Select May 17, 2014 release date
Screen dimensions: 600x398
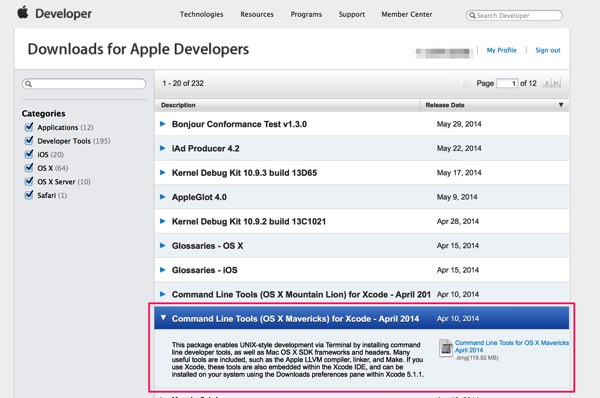coord(459,173)
